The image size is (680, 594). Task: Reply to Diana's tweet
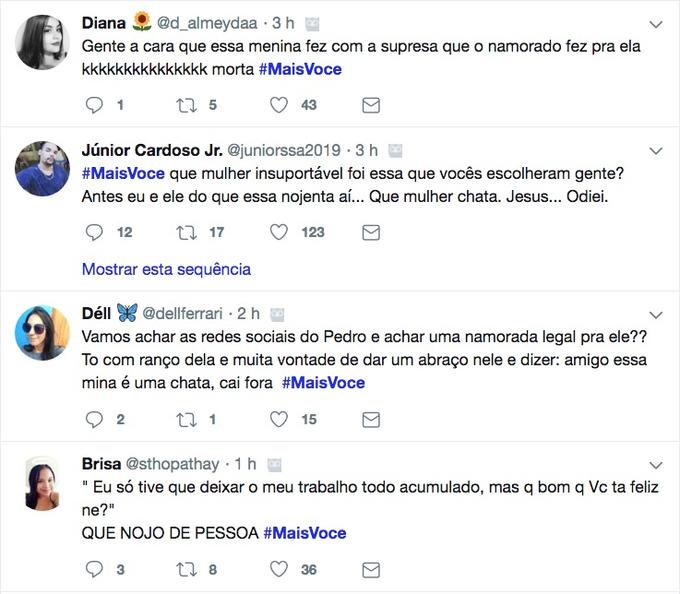click(95, 105)
